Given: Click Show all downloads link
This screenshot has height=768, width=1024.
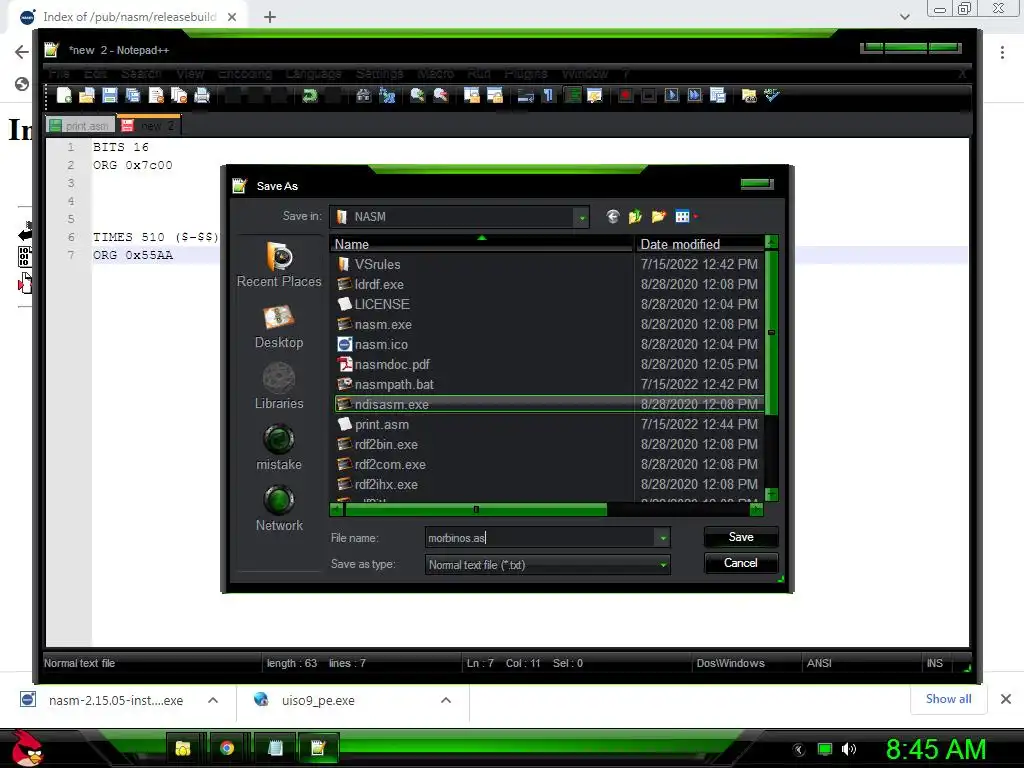Looking at the screenshot, I should click(x=948, y=699).
